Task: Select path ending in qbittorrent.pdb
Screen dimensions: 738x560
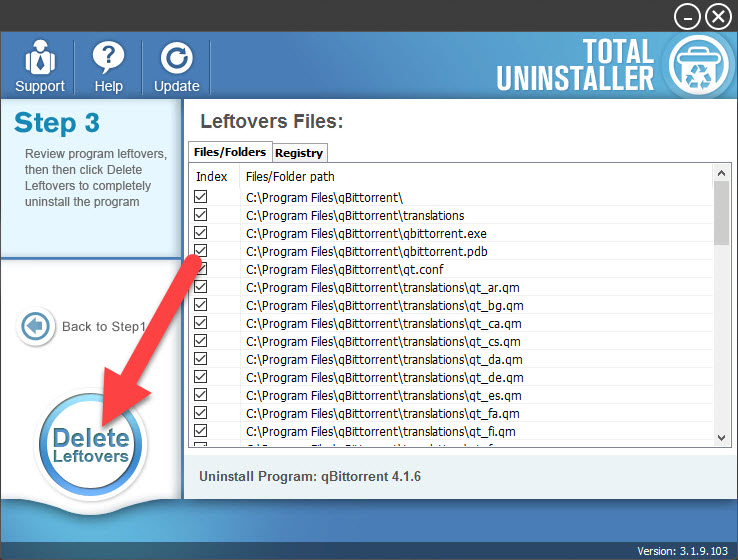Action: click(x=367, y=251)
